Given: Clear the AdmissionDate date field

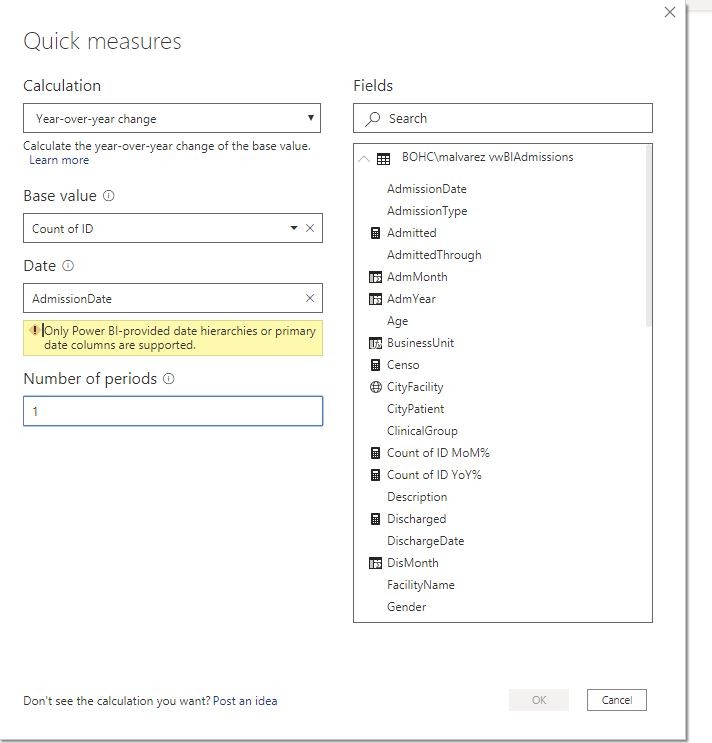Looking at the screenshot, I should click(x=310, y=298).
